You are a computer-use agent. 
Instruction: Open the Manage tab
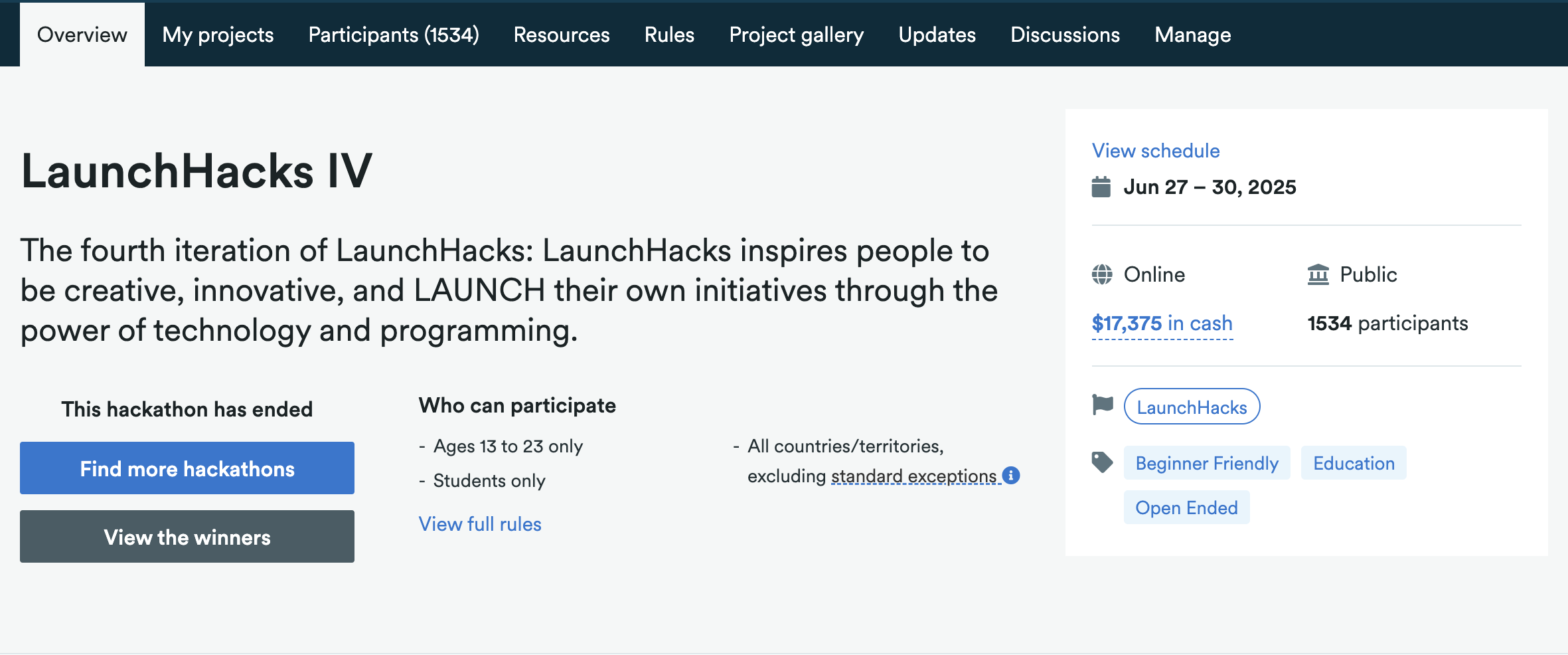point(1192,35)
